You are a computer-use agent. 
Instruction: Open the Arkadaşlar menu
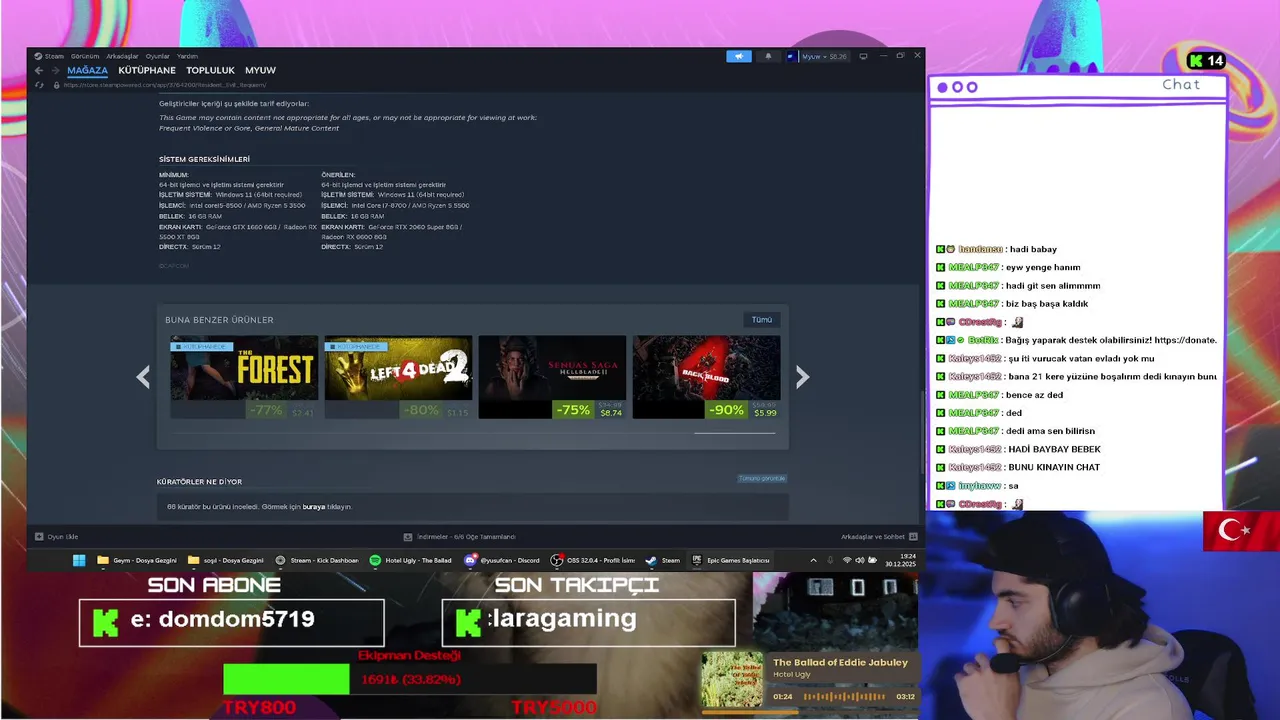pyautogui.click(x=122, y=56)
